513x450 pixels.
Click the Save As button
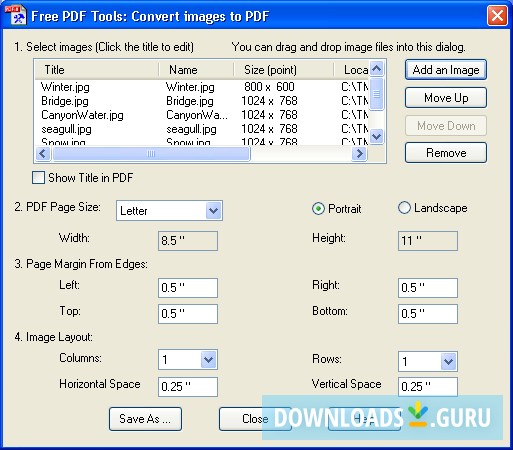coord(145,419)
